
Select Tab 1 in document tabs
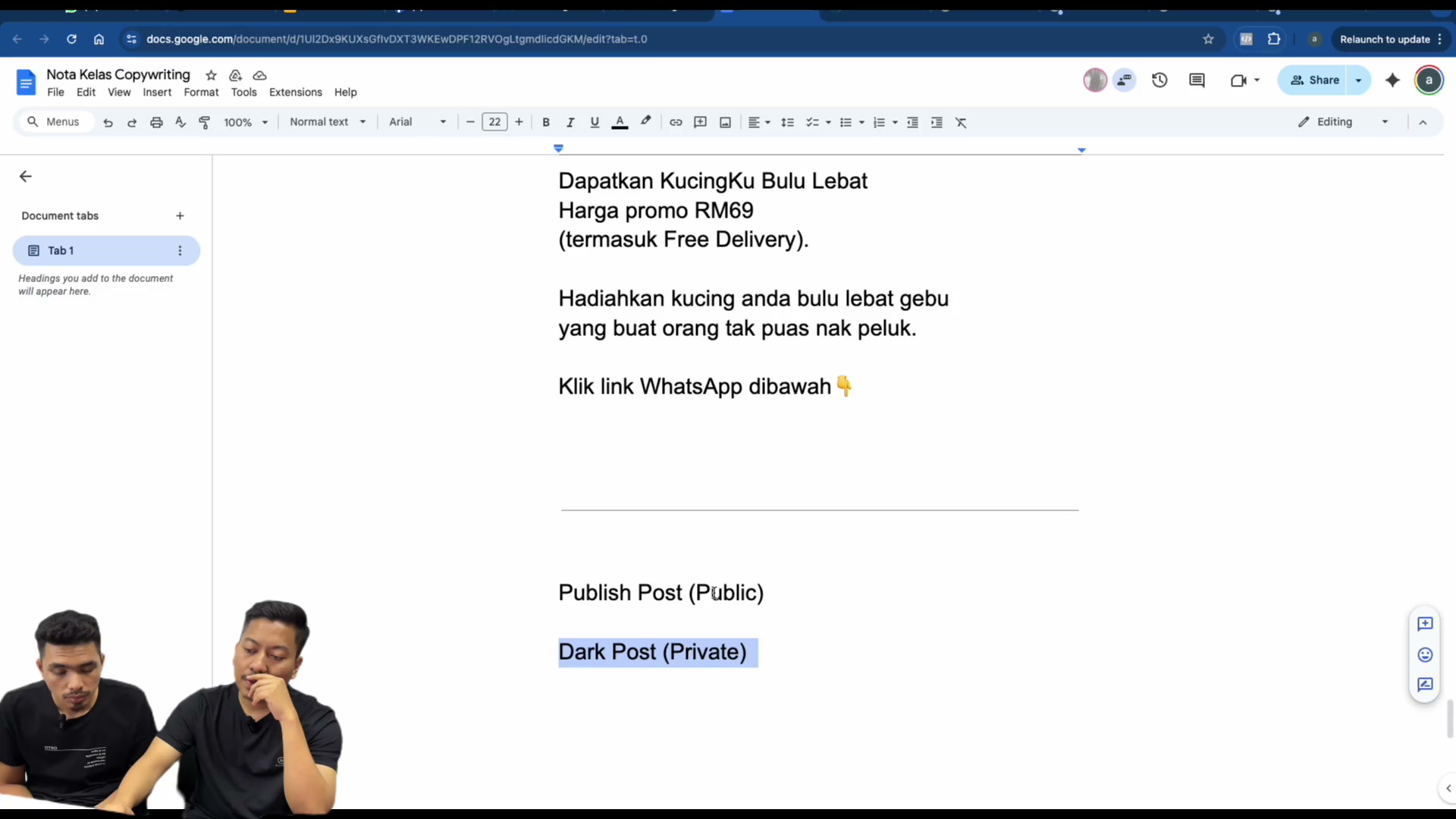pyautogui.click(x=106, y=251)
